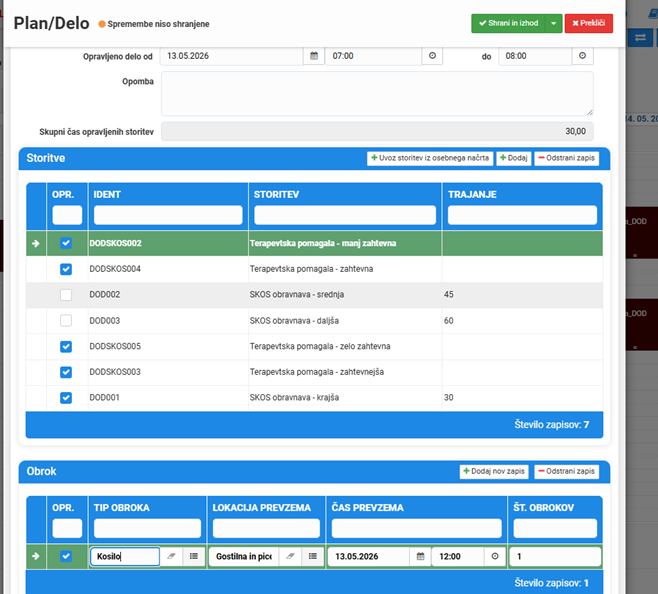Screen dimensions: 658x594
Task: Open clock picker for 07:00 start time
Action: (432, 56)
